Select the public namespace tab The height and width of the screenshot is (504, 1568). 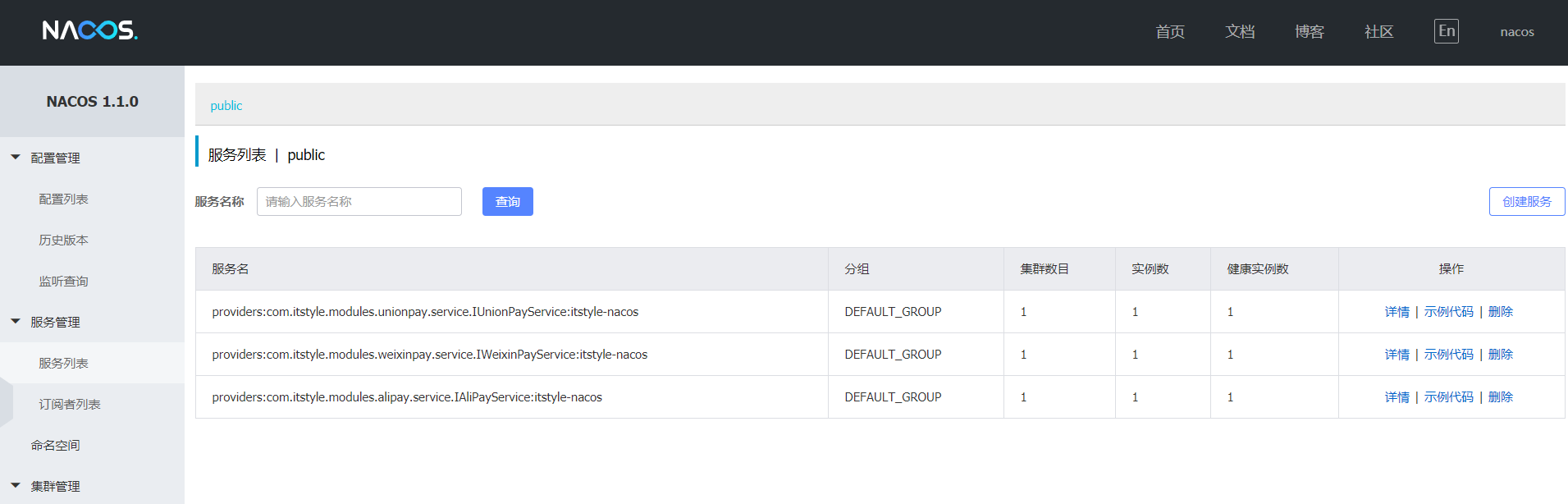tap(226, 105)
